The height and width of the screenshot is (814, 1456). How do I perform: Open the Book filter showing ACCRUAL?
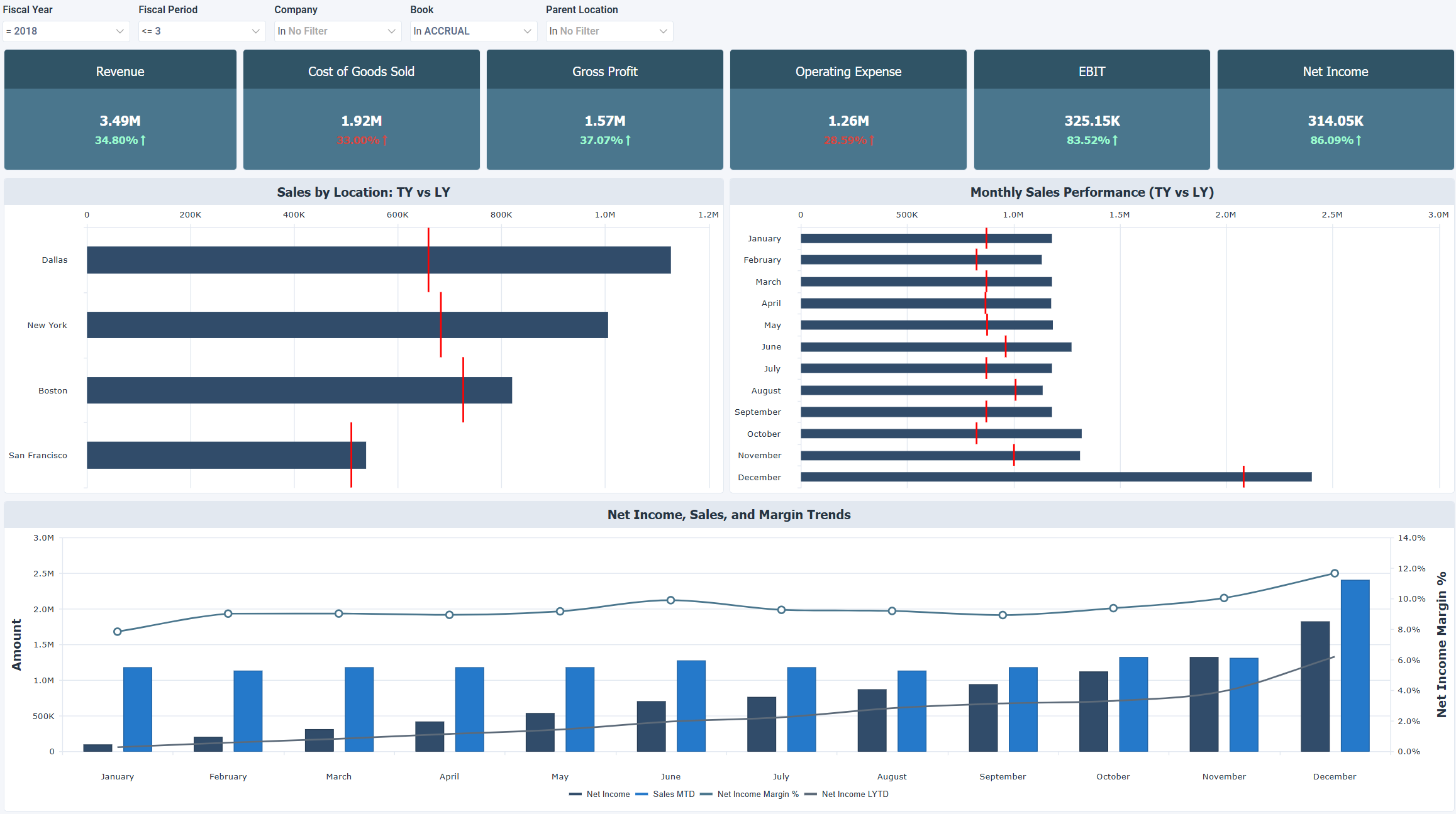[x=473, y=31]
